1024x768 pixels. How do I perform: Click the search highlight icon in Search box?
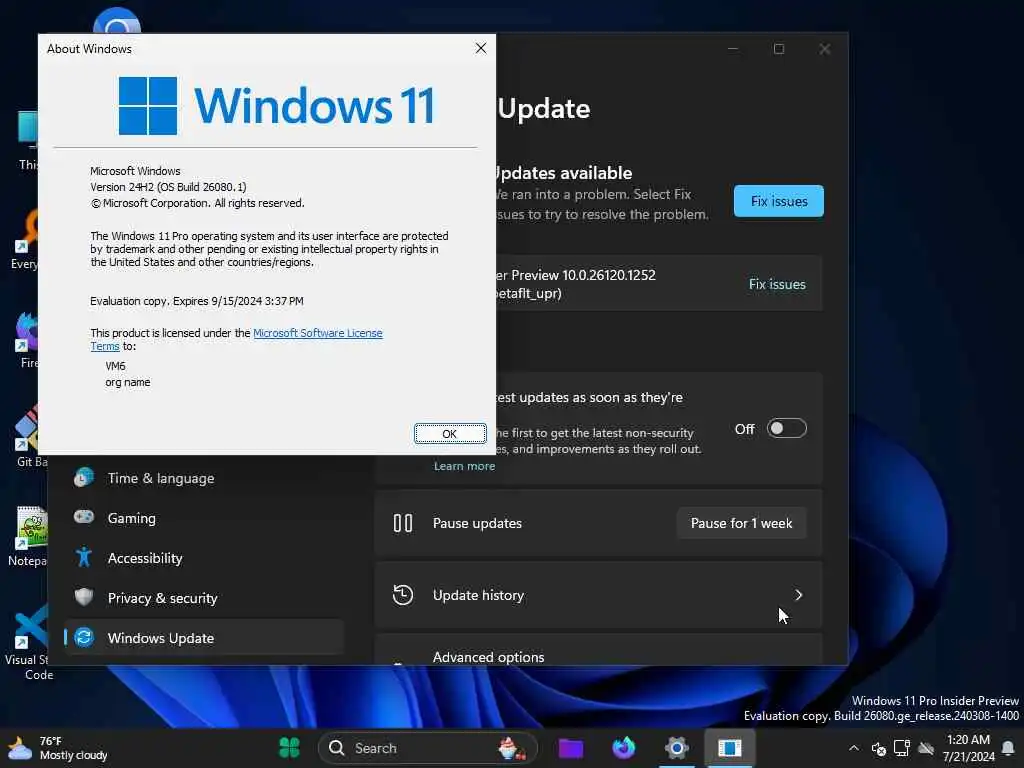tap(512, 748)
